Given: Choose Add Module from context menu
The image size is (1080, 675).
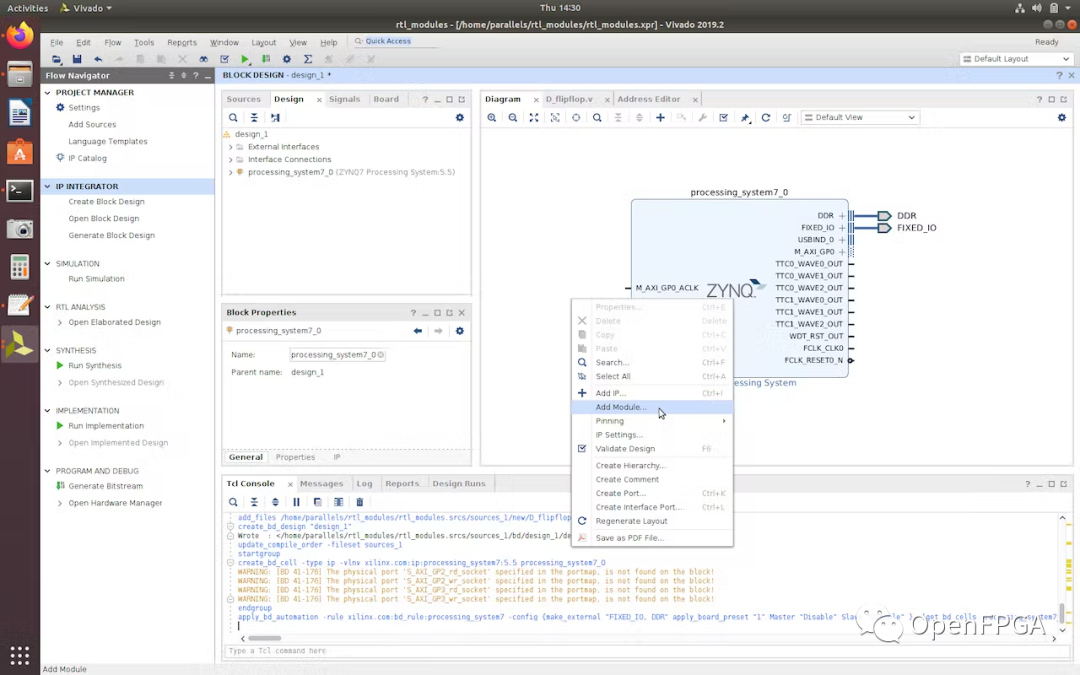Looking at the screenshot, I should pos(620,407).
